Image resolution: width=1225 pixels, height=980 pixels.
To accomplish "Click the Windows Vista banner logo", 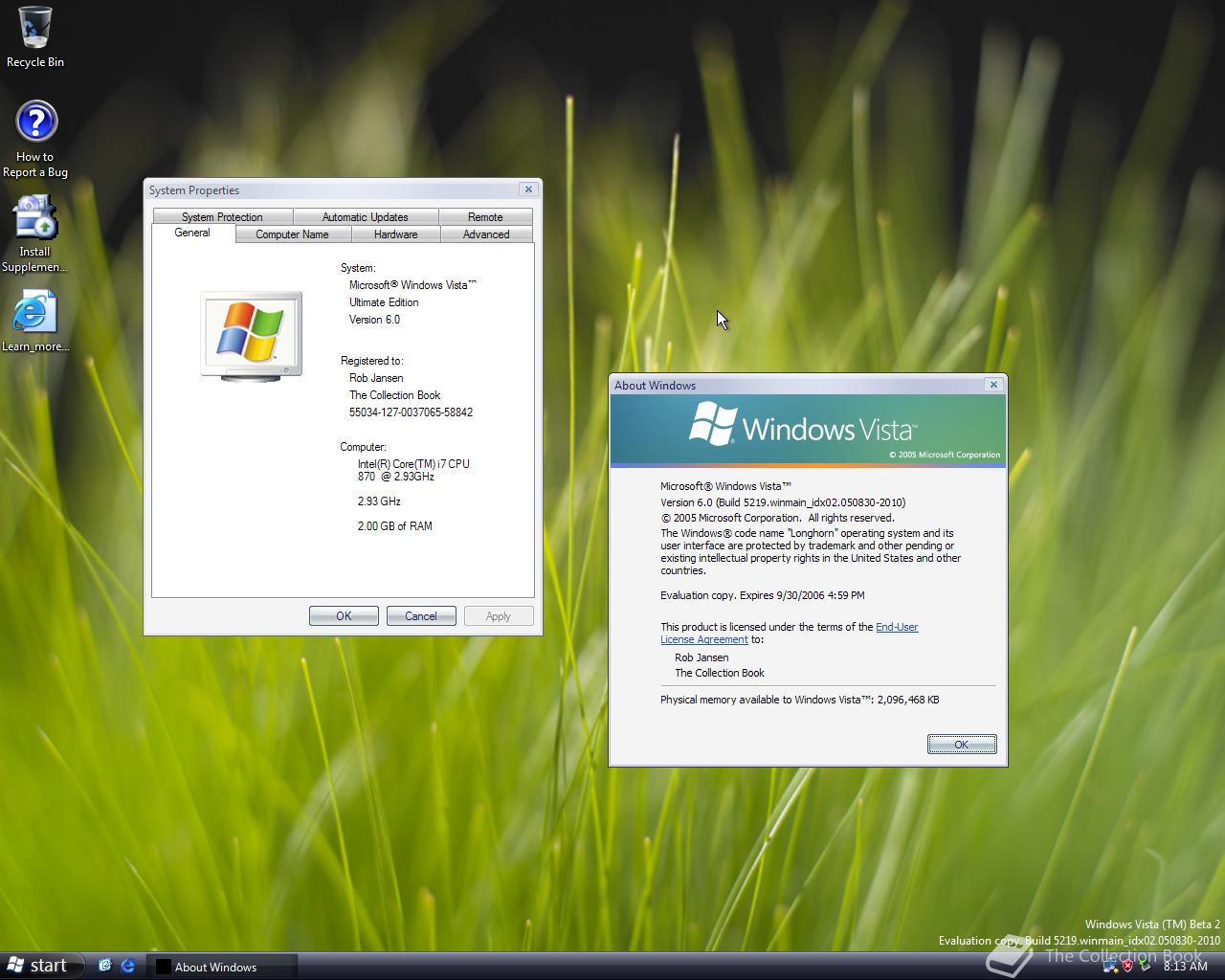I will (x=802, y=426).
